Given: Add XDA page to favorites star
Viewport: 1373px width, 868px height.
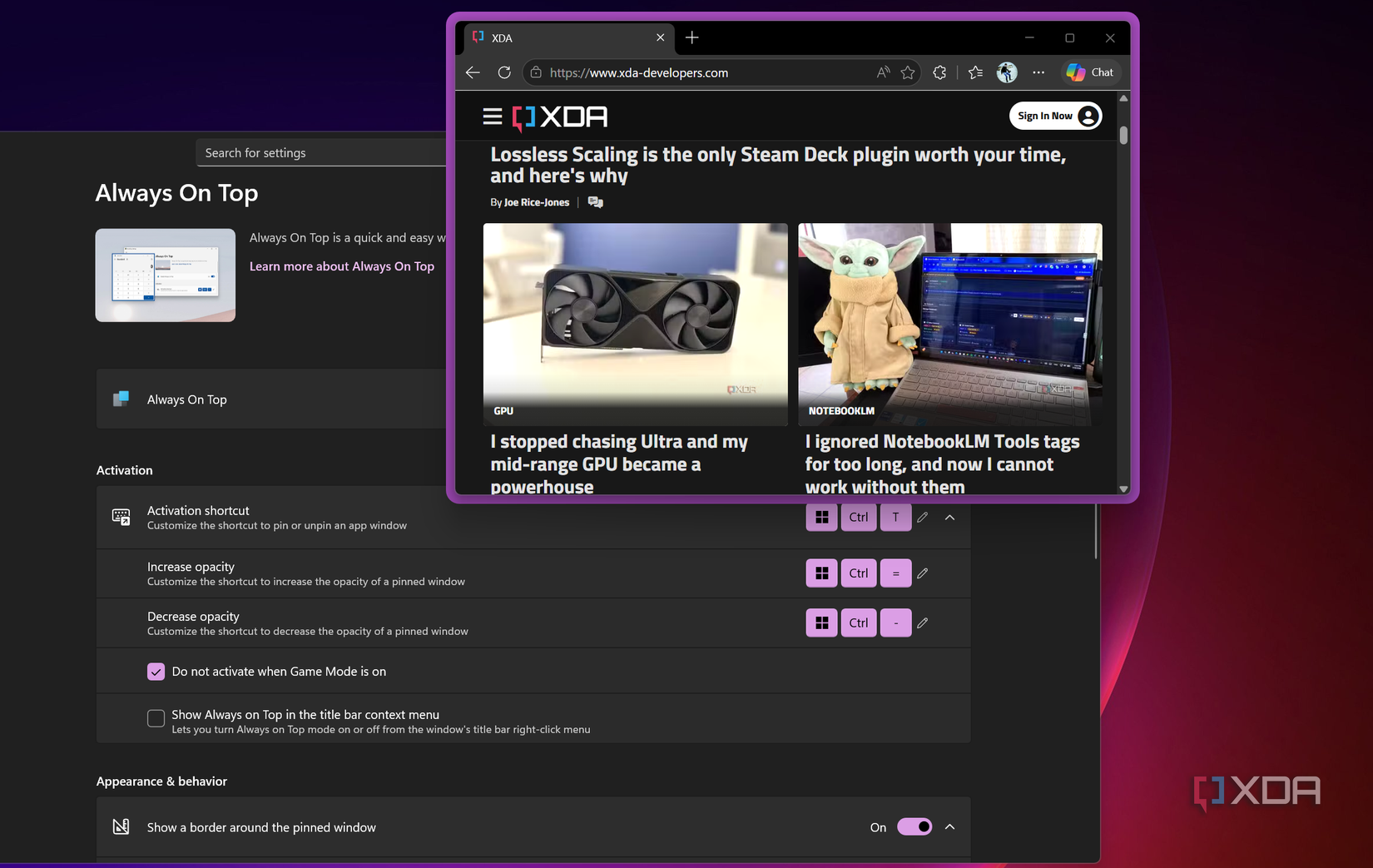Looking at the screenshot, I should (x=908, y=72).
